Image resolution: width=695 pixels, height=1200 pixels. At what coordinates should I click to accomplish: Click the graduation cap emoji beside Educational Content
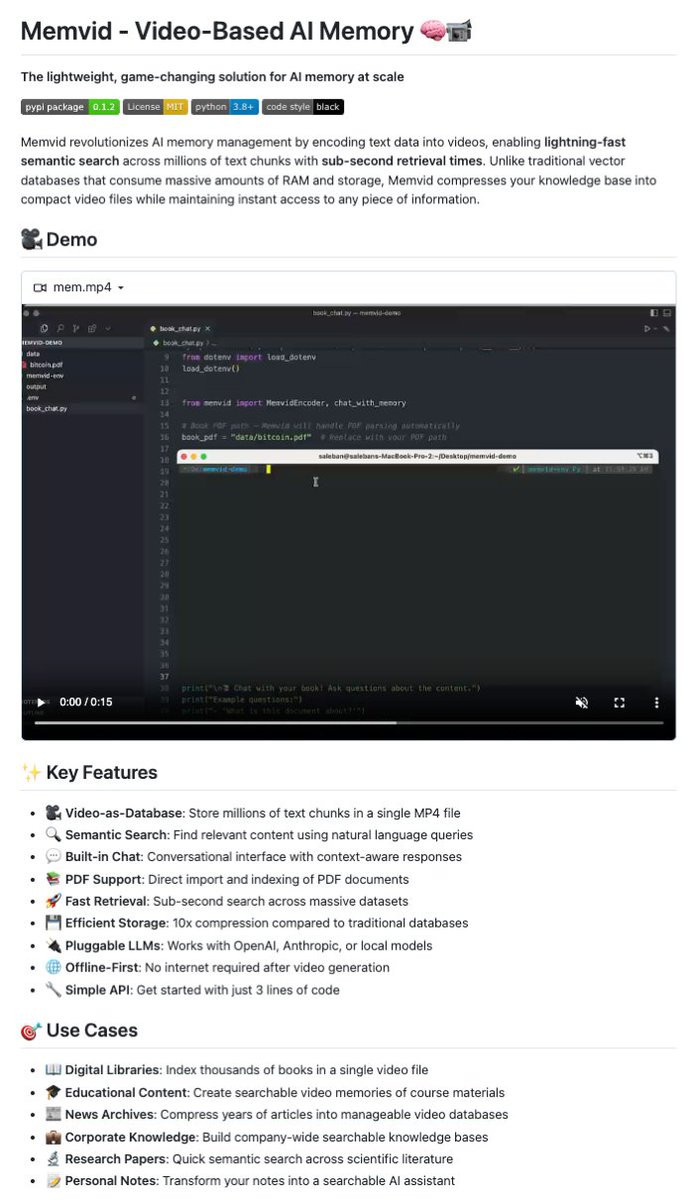tap(53, 1093)
